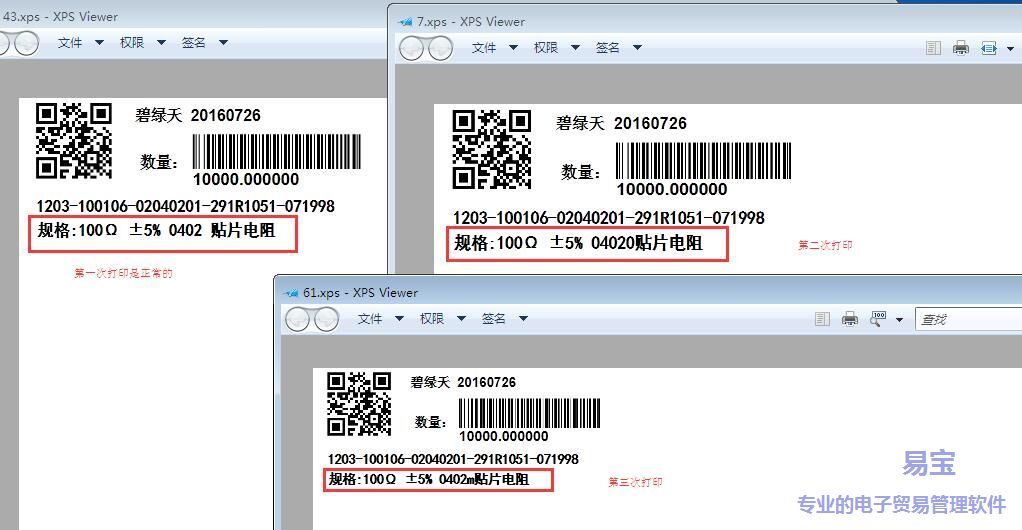Click the forward navigation button in 43.xps

[x=25, y=43]
